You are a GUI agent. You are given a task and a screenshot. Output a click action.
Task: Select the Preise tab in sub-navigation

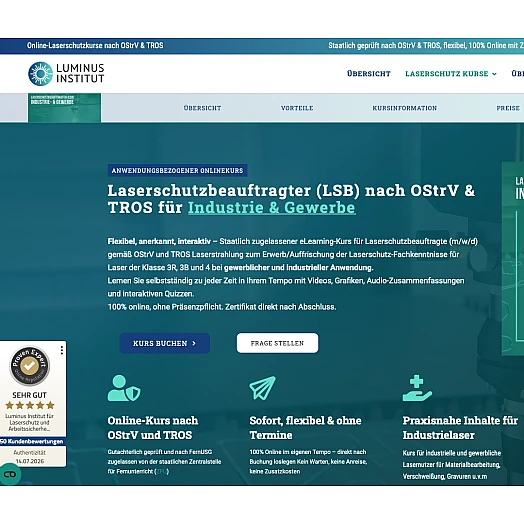508,108
